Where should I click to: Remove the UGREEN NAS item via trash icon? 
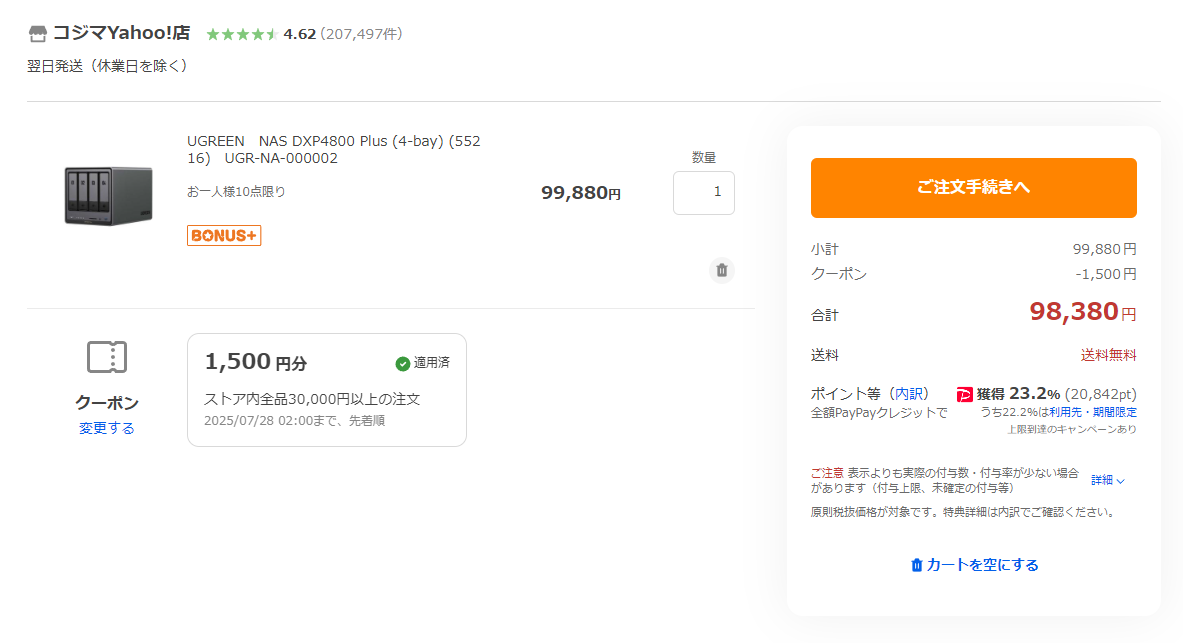(722, 270)
